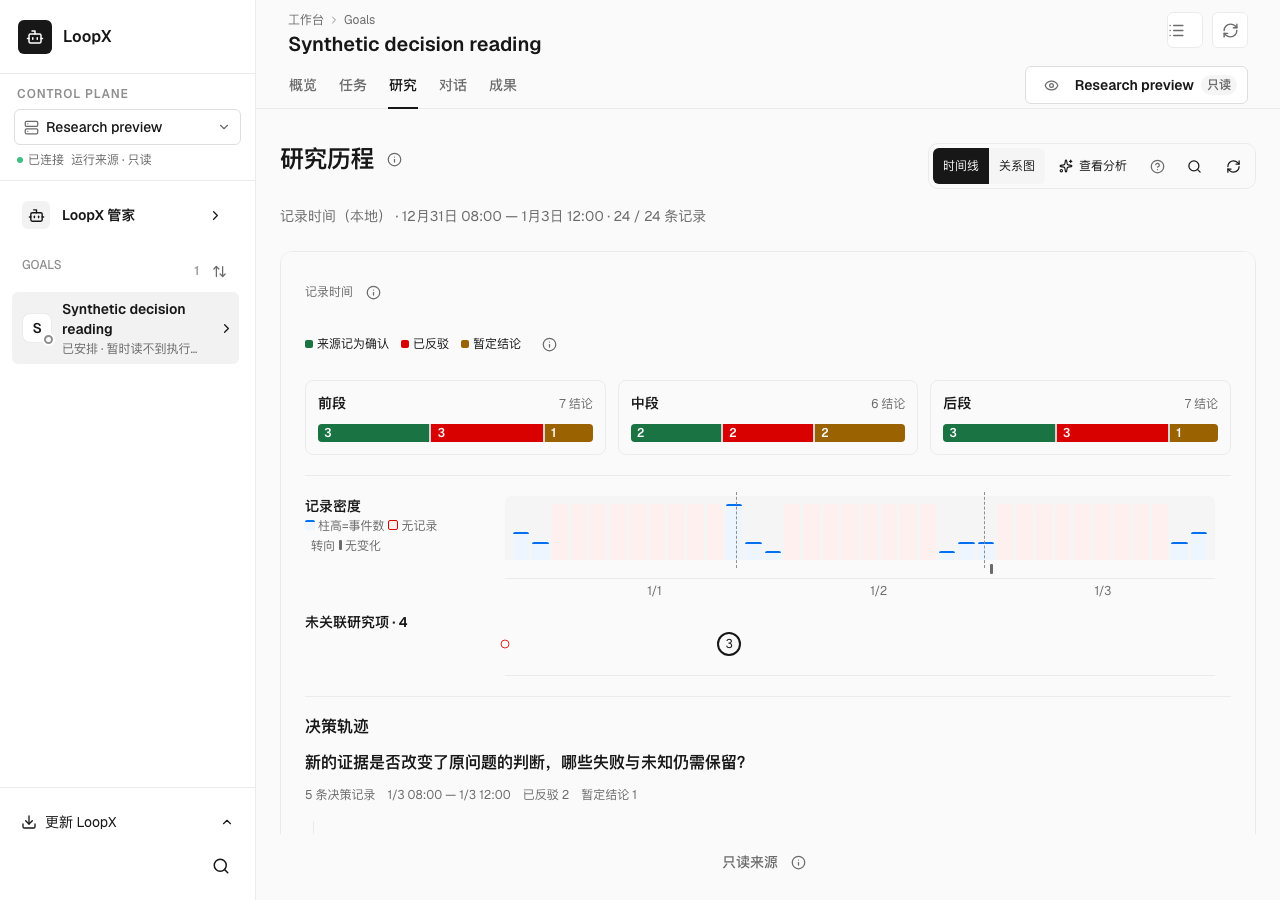Viewport: 1280px width, 900px height.
Task: Click 后段 amber tentative segment 1
Action: click(x=1194, y=433)
